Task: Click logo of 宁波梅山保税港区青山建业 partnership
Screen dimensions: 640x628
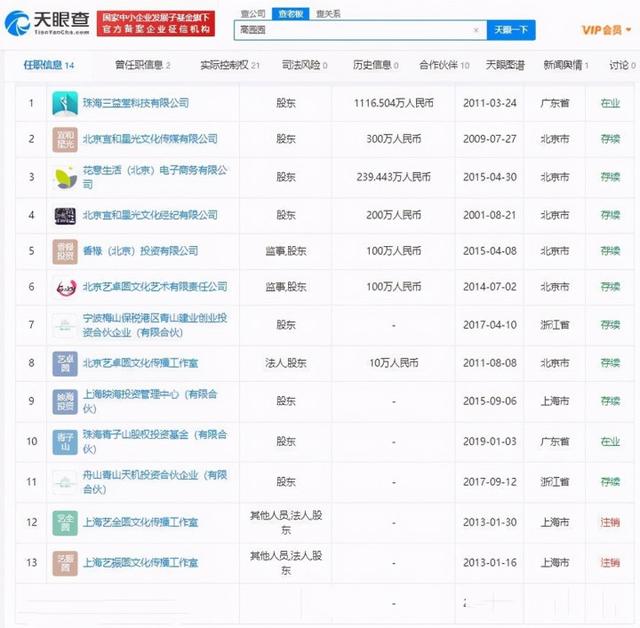Action: [x=65, y=325]
